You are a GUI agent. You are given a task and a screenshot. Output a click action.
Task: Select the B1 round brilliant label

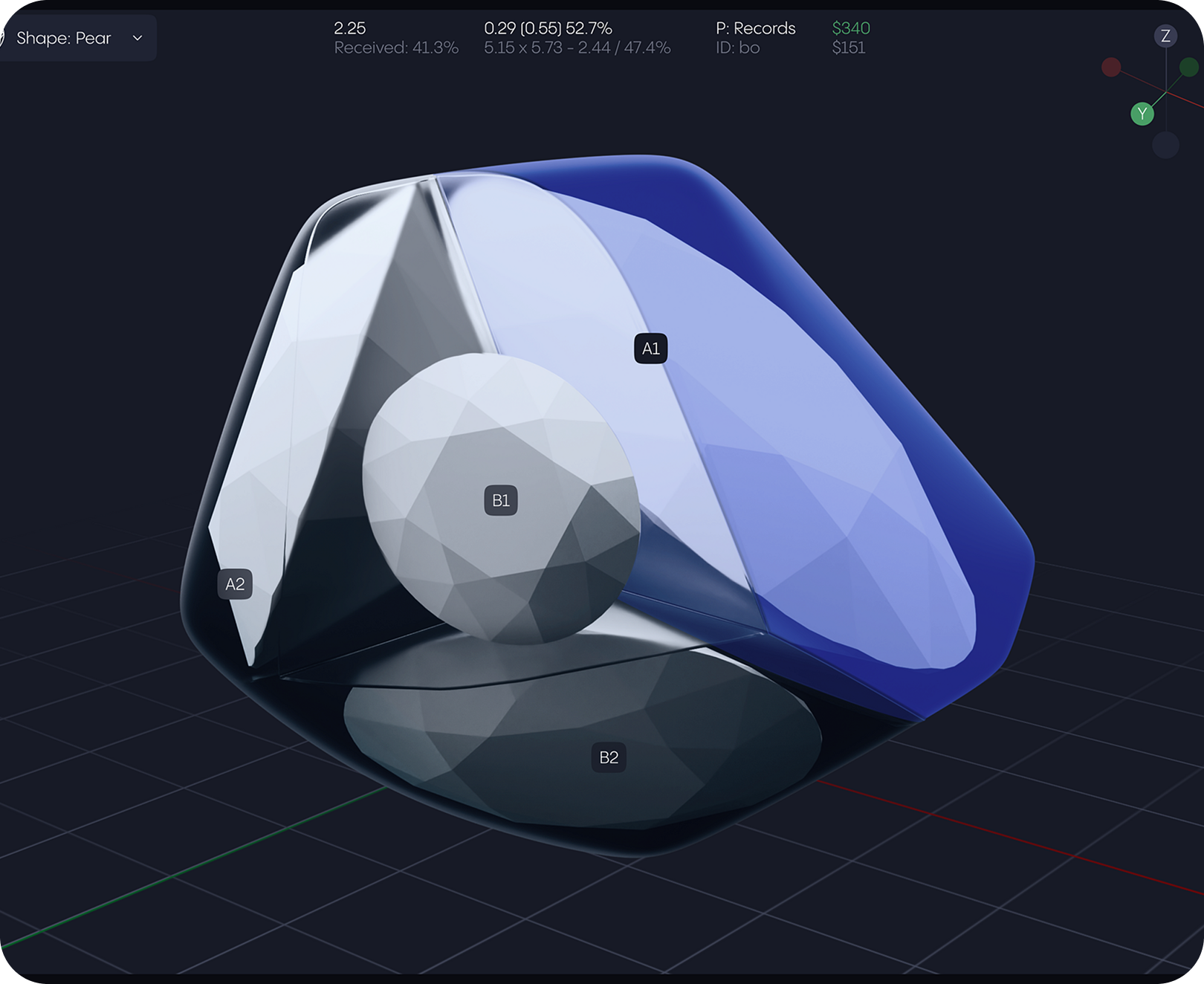tap(499, 501)
